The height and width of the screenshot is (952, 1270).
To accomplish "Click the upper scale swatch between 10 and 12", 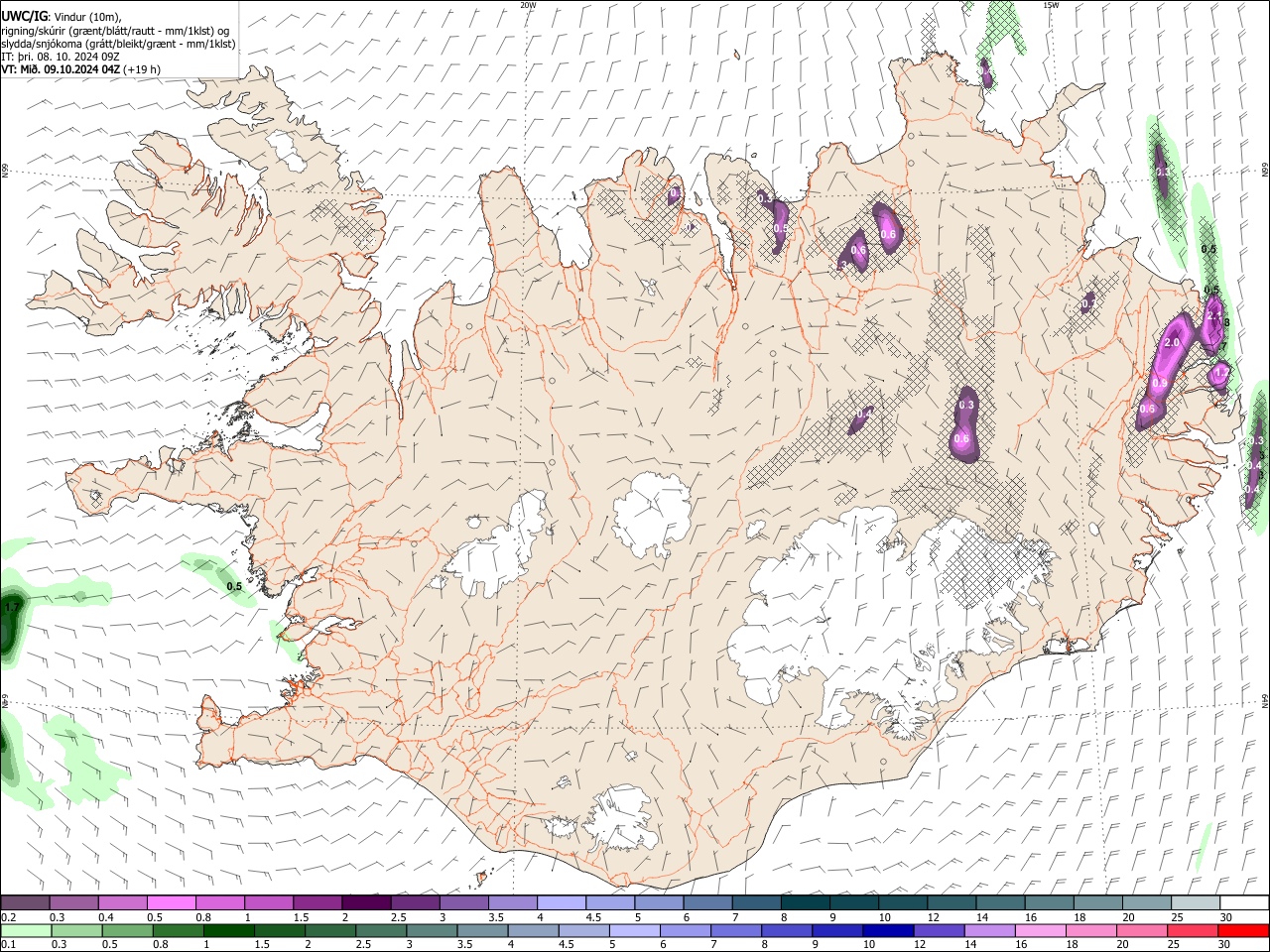I will (903, 902).
